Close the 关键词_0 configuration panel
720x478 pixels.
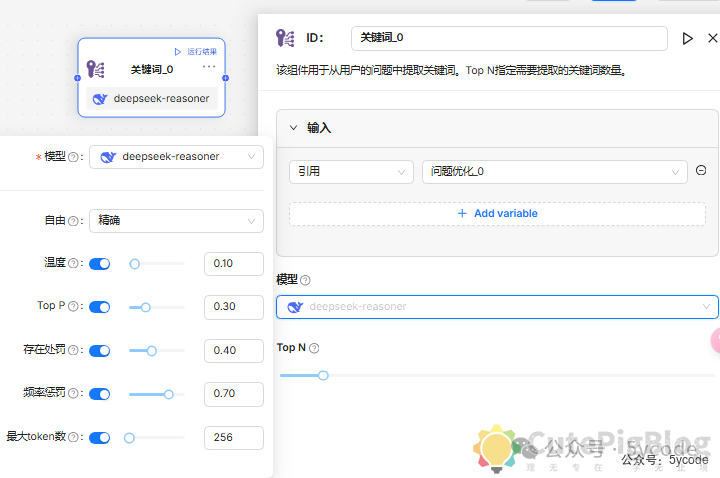713,38
